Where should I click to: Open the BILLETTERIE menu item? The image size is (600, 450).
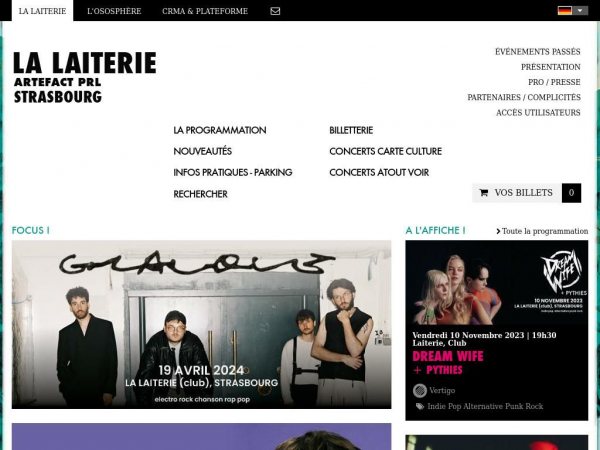[x=351, y=130]
